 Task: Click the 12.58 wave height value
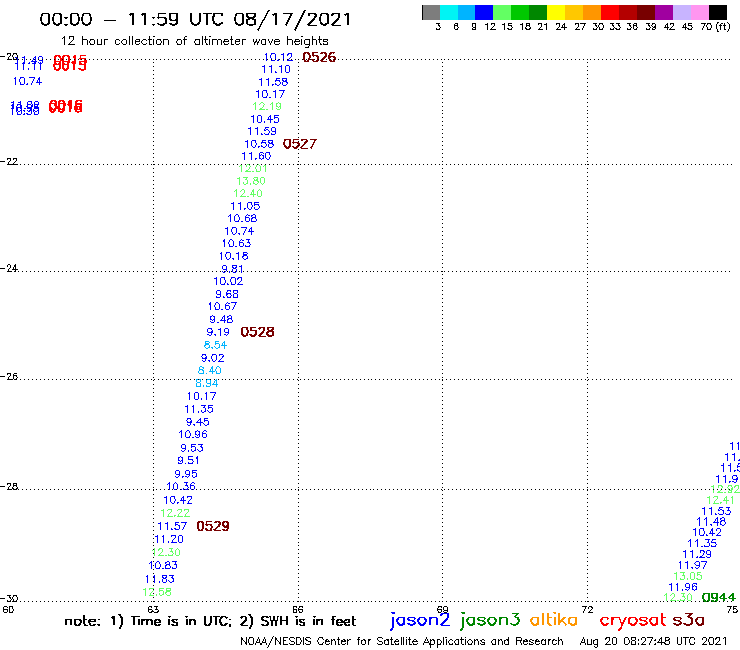[x=157, y=592]
